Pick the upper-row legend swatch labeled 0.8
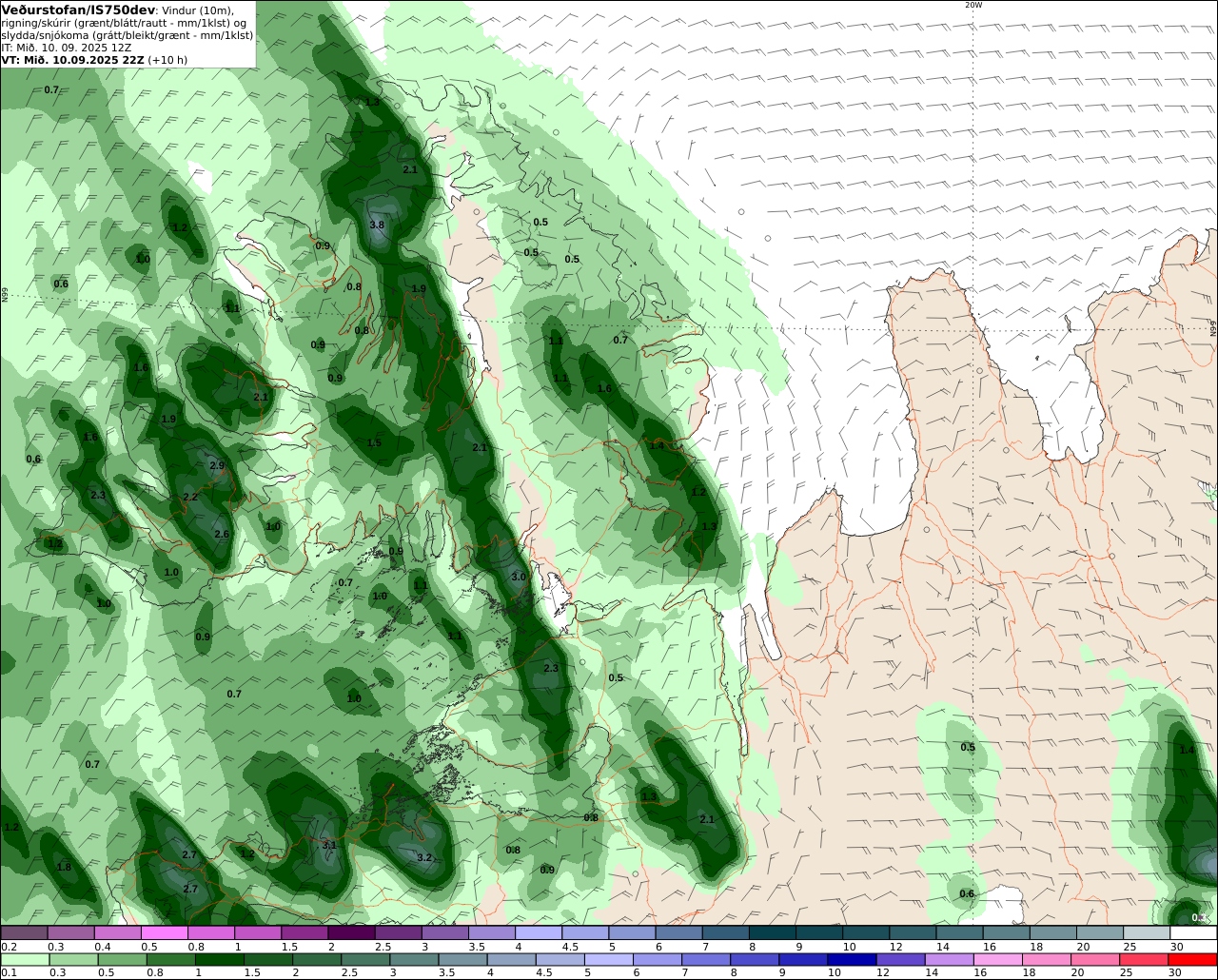 coord(210,932)
